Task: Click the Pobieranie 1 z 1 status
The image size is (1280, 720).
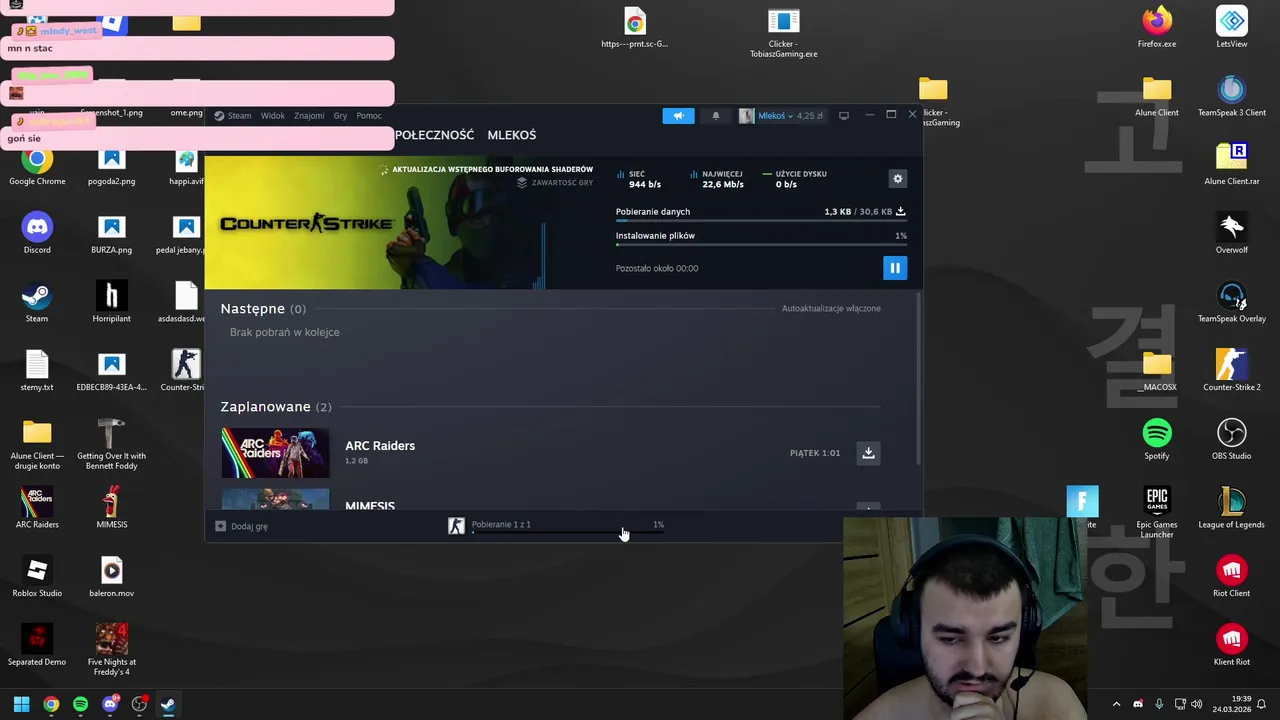Action: click(501, 524)
